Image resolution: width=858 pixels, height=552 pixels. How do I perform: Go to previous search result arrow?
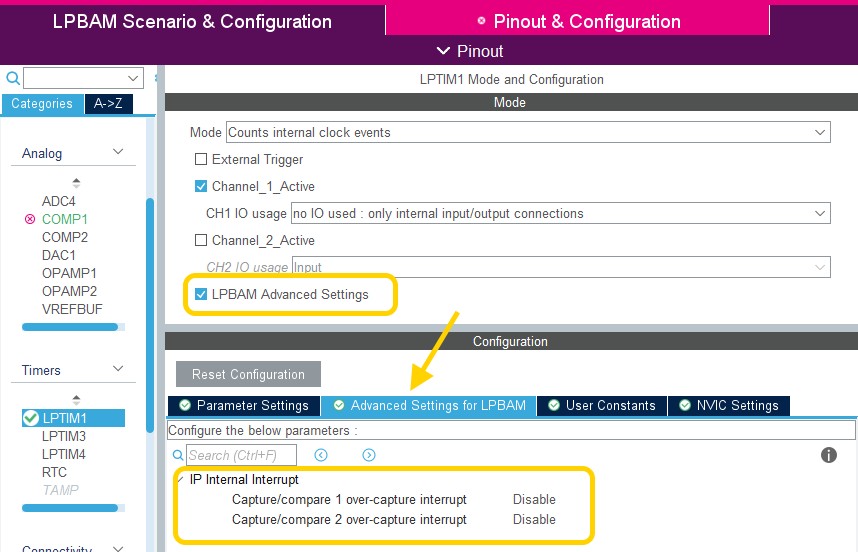[321, 455]
